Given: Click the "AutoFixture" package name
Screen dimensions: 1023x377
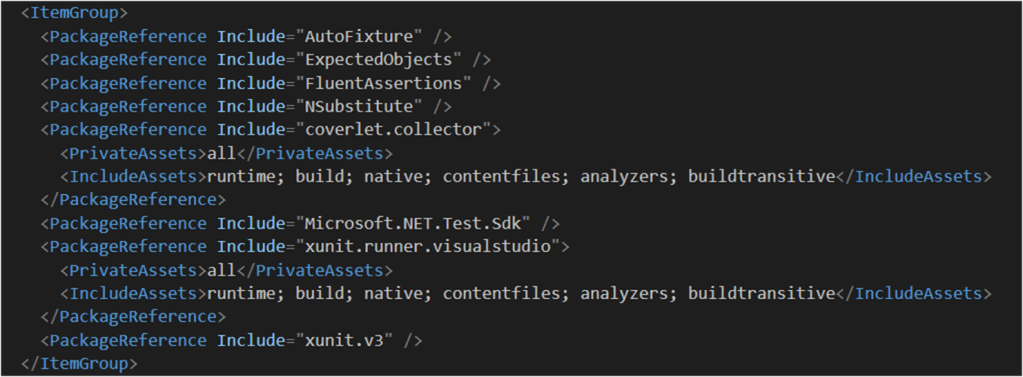Looking at the screenshot, I should coord(359,36).
